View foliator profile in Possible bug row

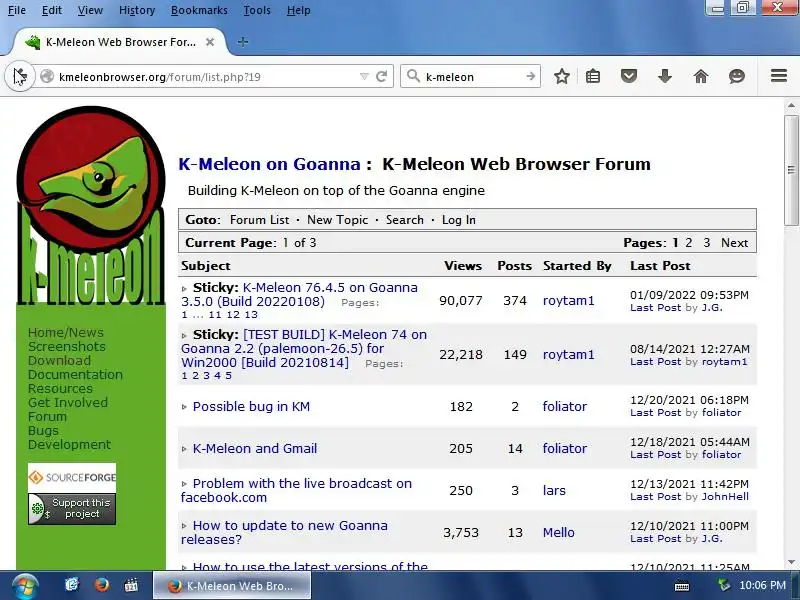(564, 407)
